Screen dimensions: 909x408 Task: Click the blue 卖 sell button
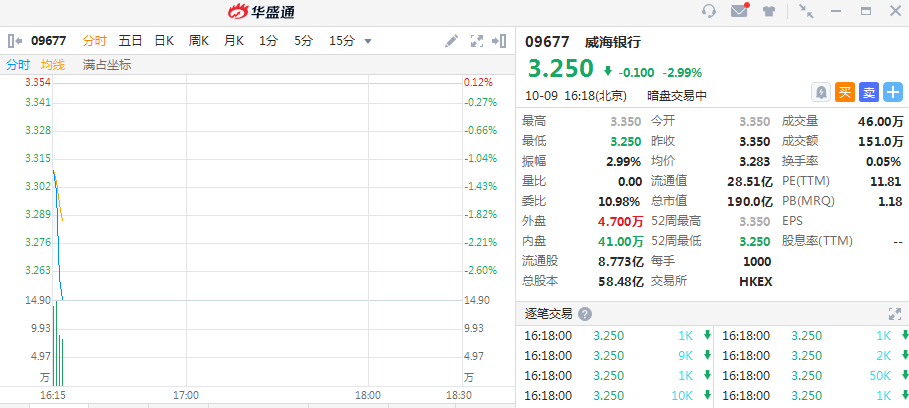click(868, 92)
